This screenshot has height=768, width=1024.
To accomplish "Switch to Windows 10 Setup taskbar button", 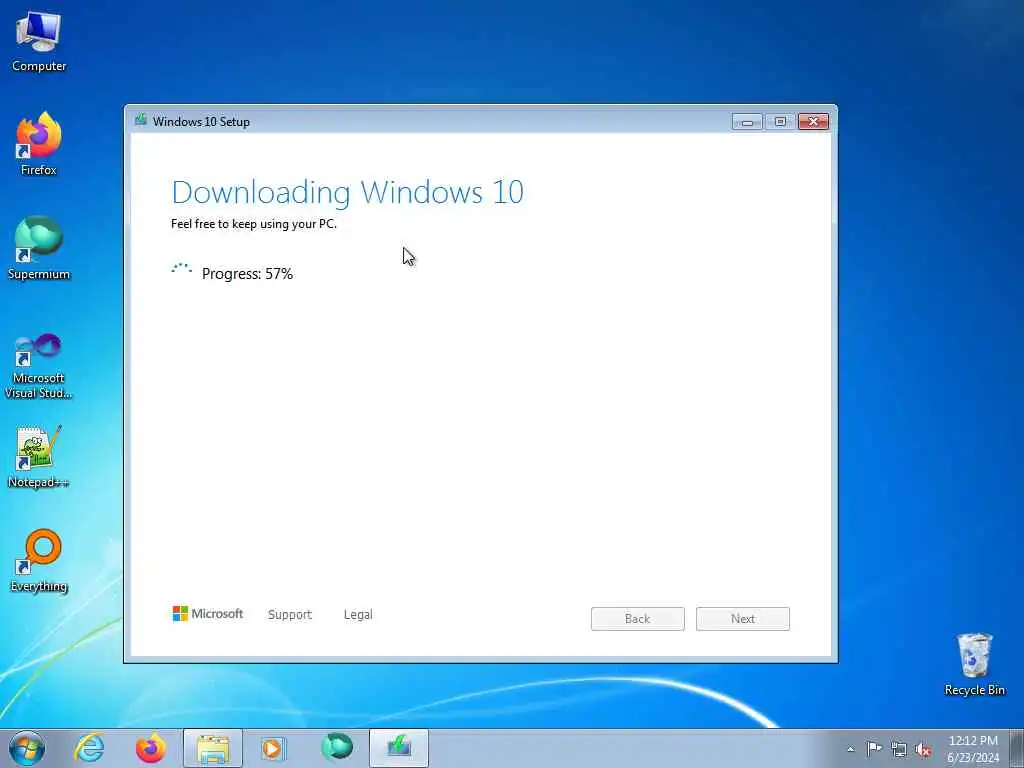I will pyautogui.click(x=399, y=748).
